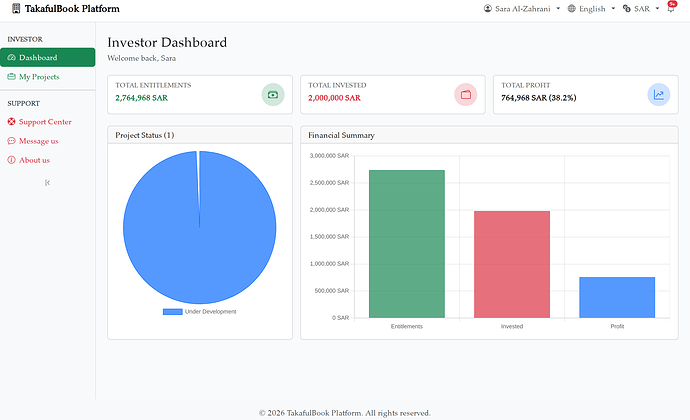The width and height of the screenshot is (690, 420).
Task: Click the Financial Summary header
Action: coord(341,135)
